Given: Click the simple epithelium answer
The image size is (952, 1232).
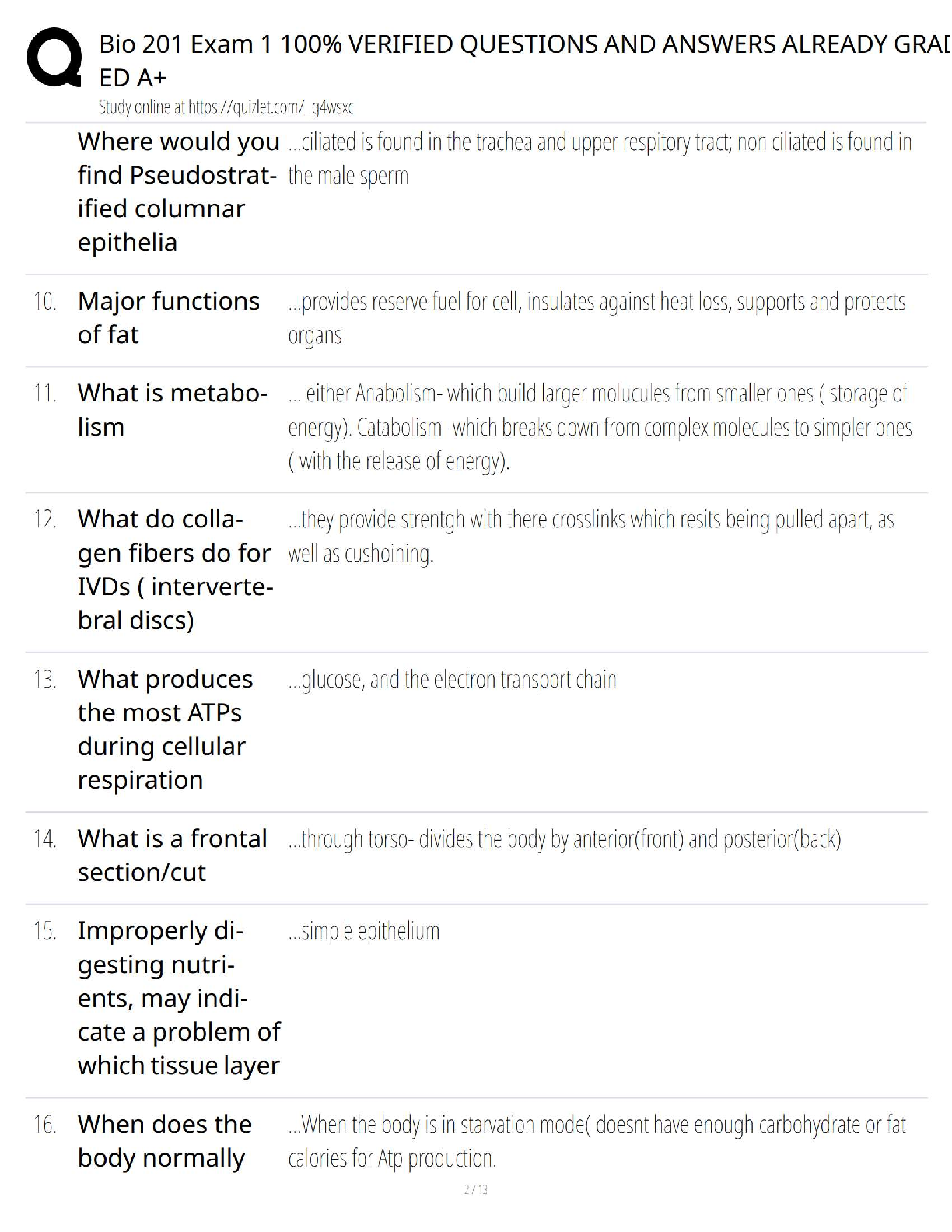Looking at the screenshot, I should [x=364, y=931].
